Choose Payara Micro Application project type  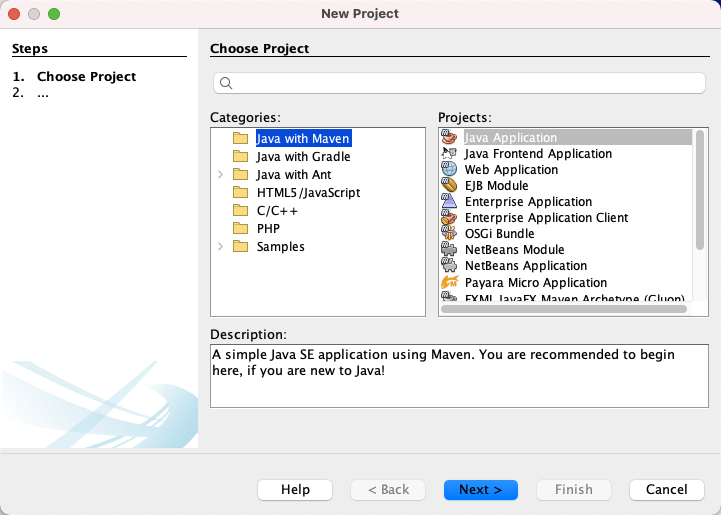536,282
